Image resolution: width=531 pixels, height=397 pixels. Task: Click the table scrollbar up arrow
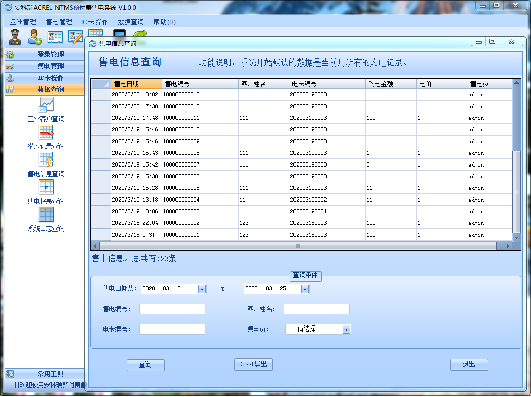click(x=516, y=83)
